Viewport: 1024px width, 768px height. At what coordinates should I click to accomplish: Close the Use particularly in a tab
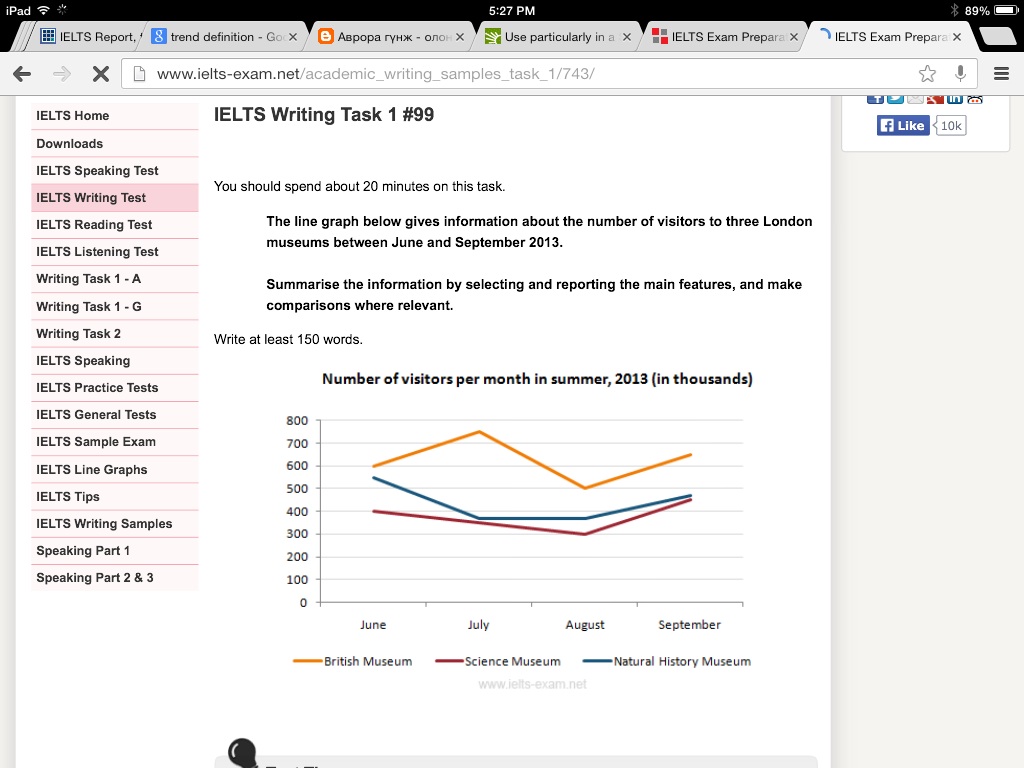coord(627,37)
